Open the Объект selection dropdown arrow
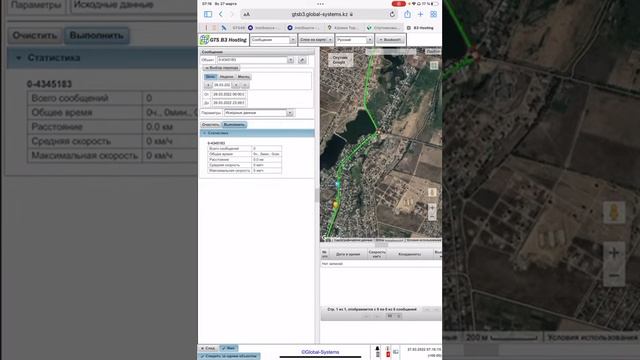 point(290,60)
